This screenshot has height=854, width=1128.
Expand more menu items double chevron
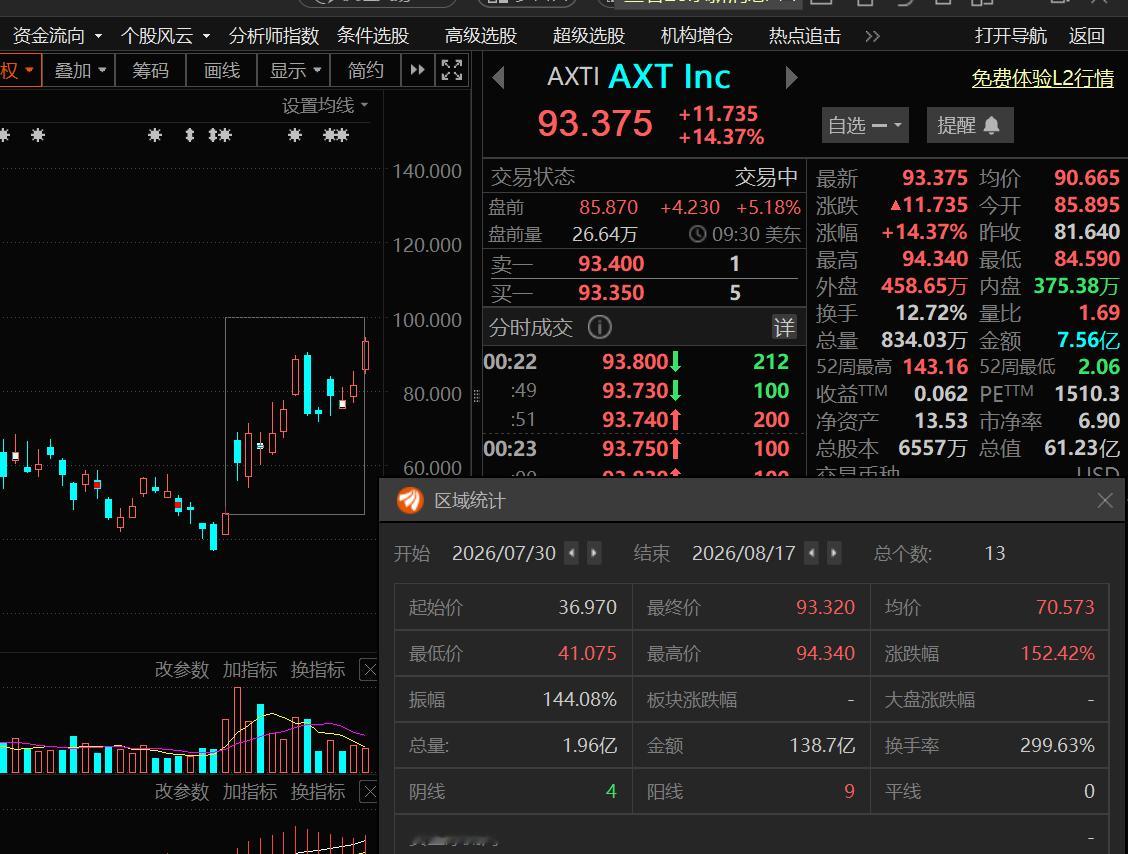coord(872,36)
